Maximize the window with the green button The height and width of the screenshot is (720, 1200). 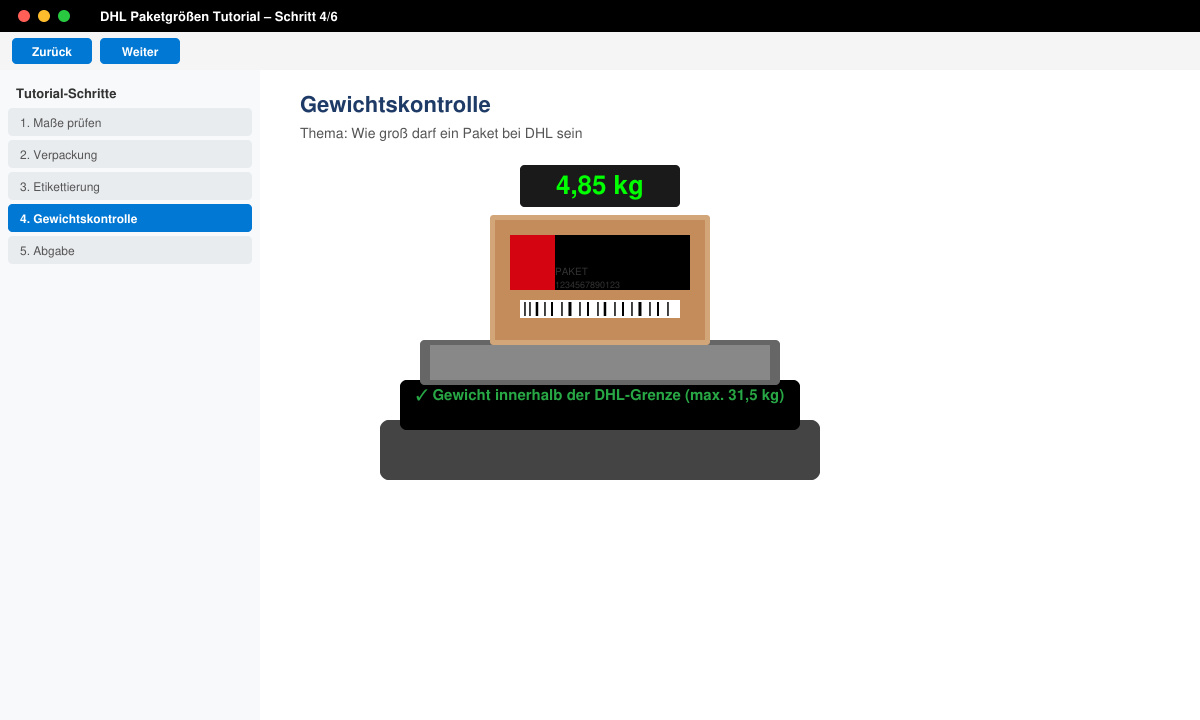tap(64, 16)
